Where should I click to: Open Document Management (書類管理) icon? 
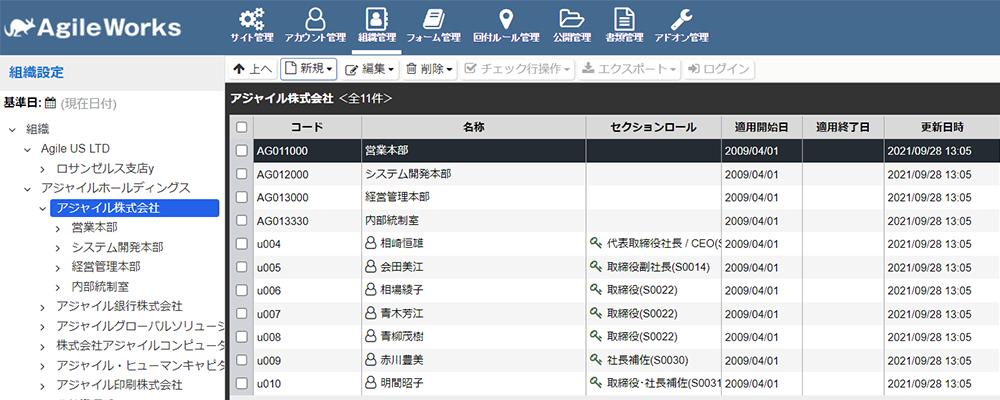(624, 19)
